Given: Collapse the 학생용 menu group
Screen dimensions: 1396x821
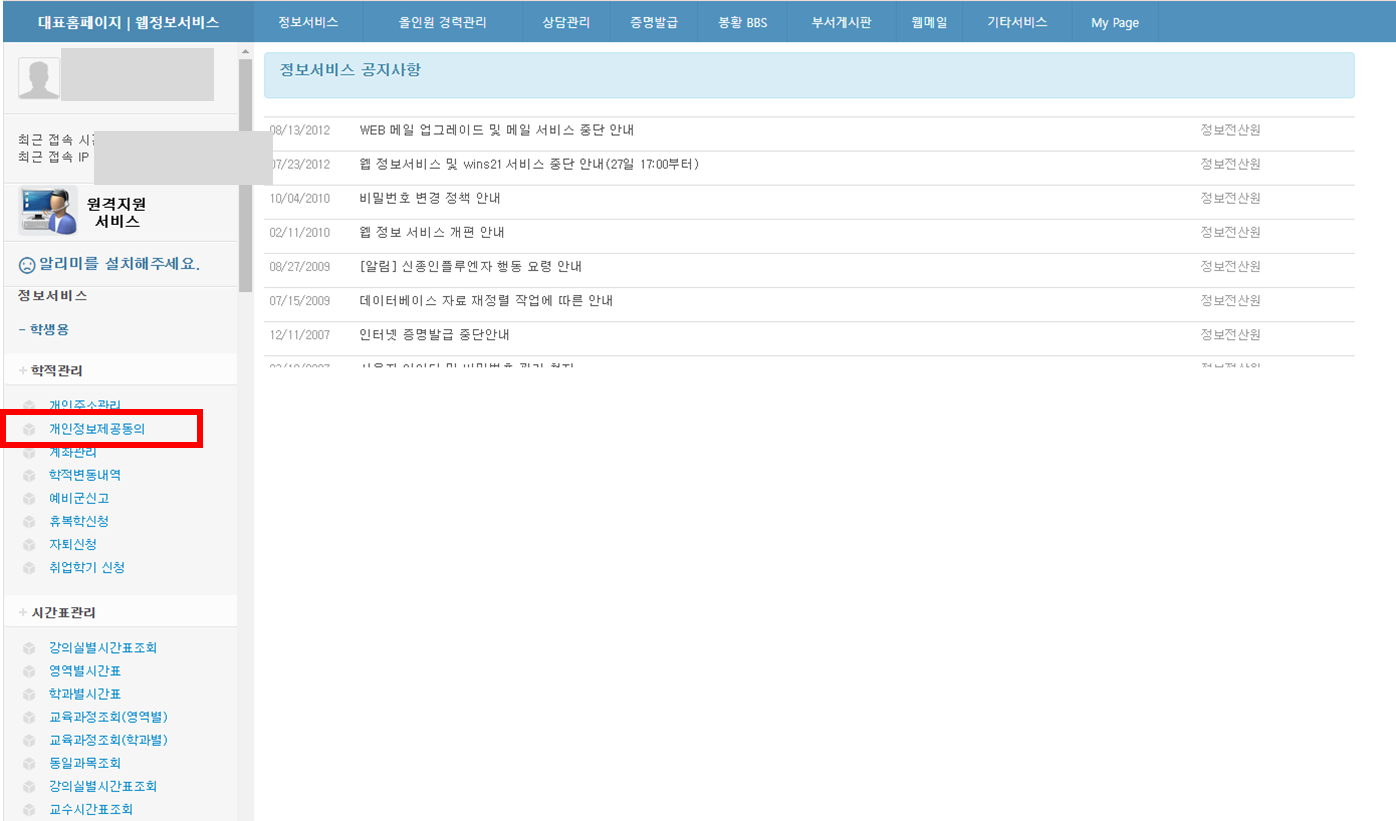Looking at the screenshot, I should click(22, 329).
